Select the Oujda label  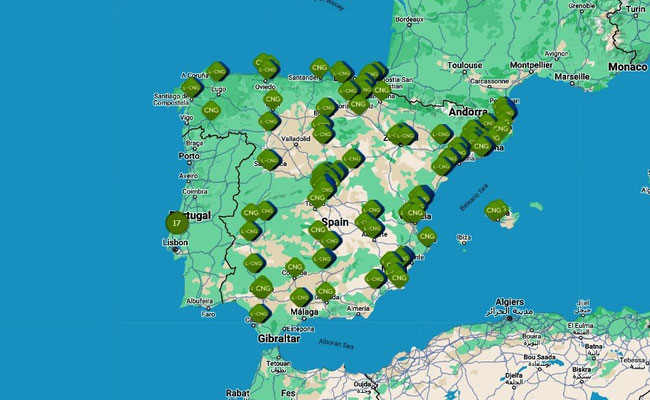(362, 384)
